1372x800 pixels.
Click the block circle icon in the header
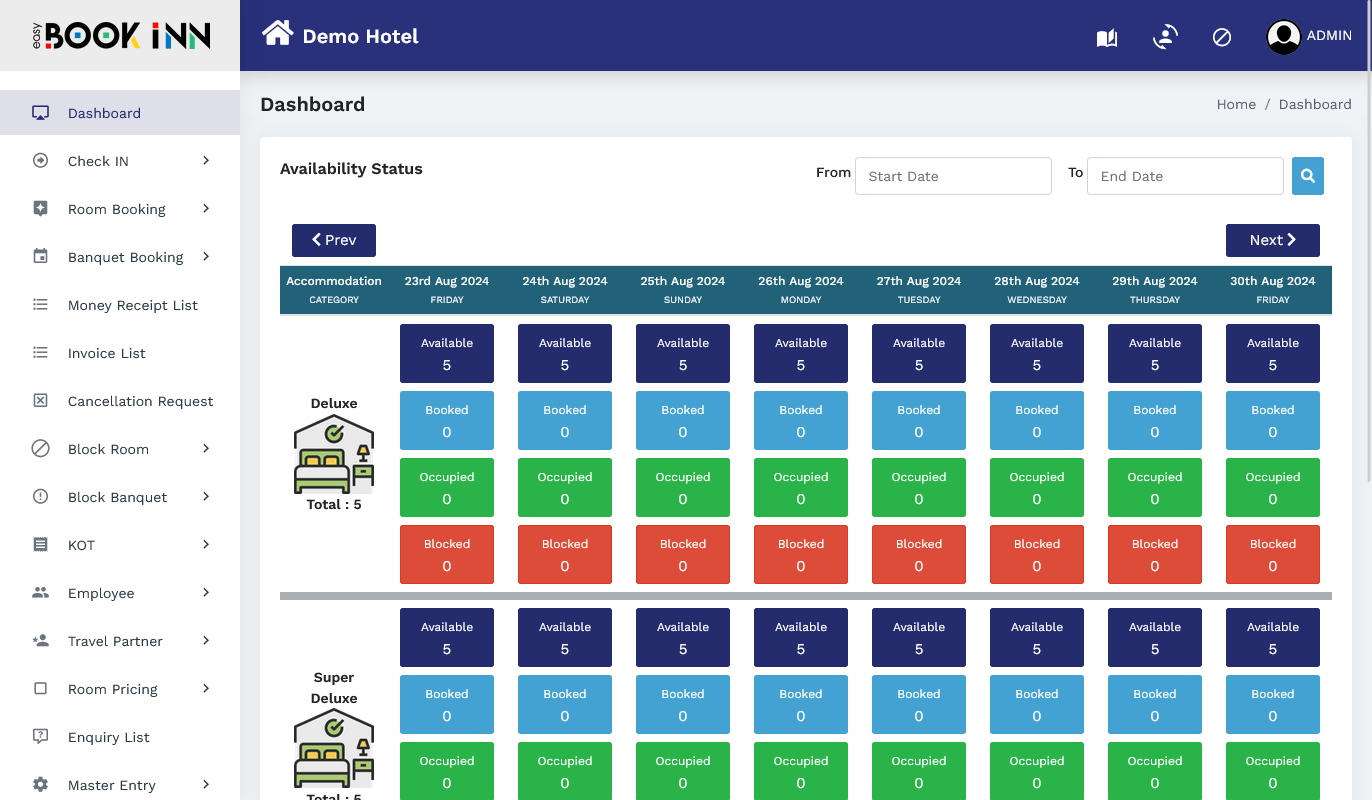coord(1221,37)
